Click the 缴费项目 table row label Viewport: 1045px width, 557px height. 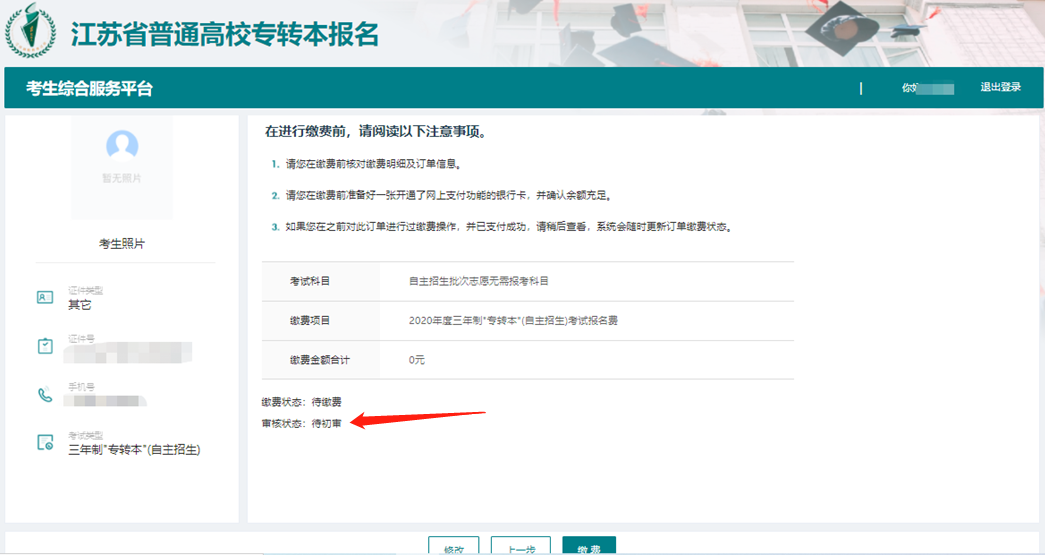tap(310, 320)
